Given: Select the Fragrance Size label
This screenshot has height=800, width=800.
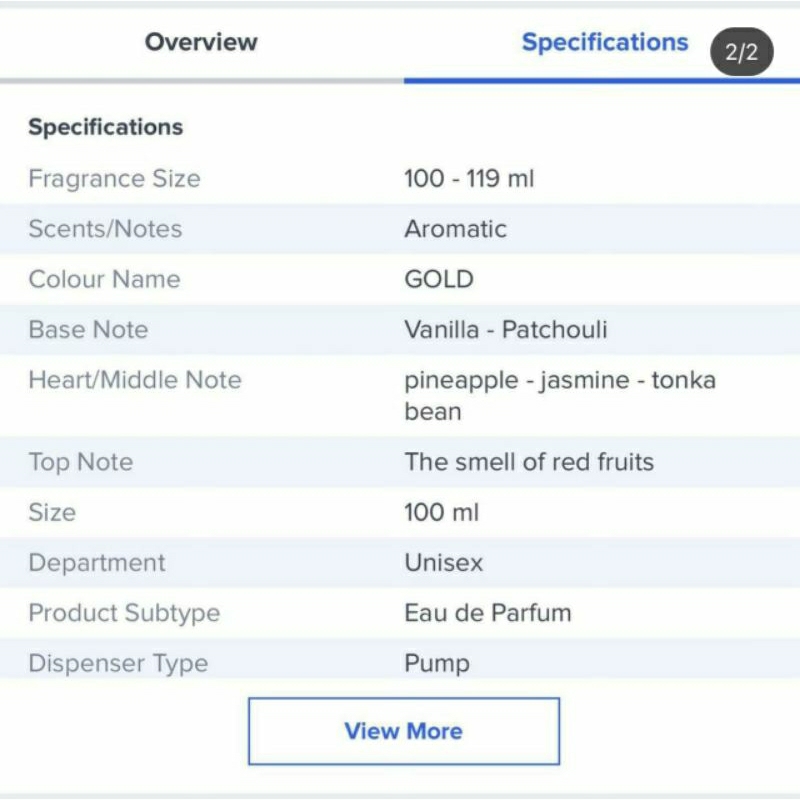Looking at the screenshot, I should [x=114, y=179].
